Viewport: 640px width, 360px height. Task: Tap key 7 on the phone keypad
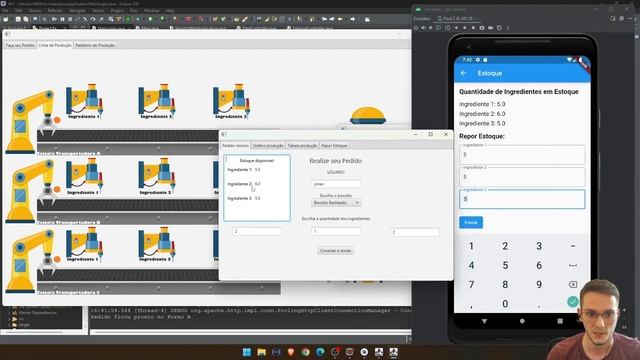471,284
